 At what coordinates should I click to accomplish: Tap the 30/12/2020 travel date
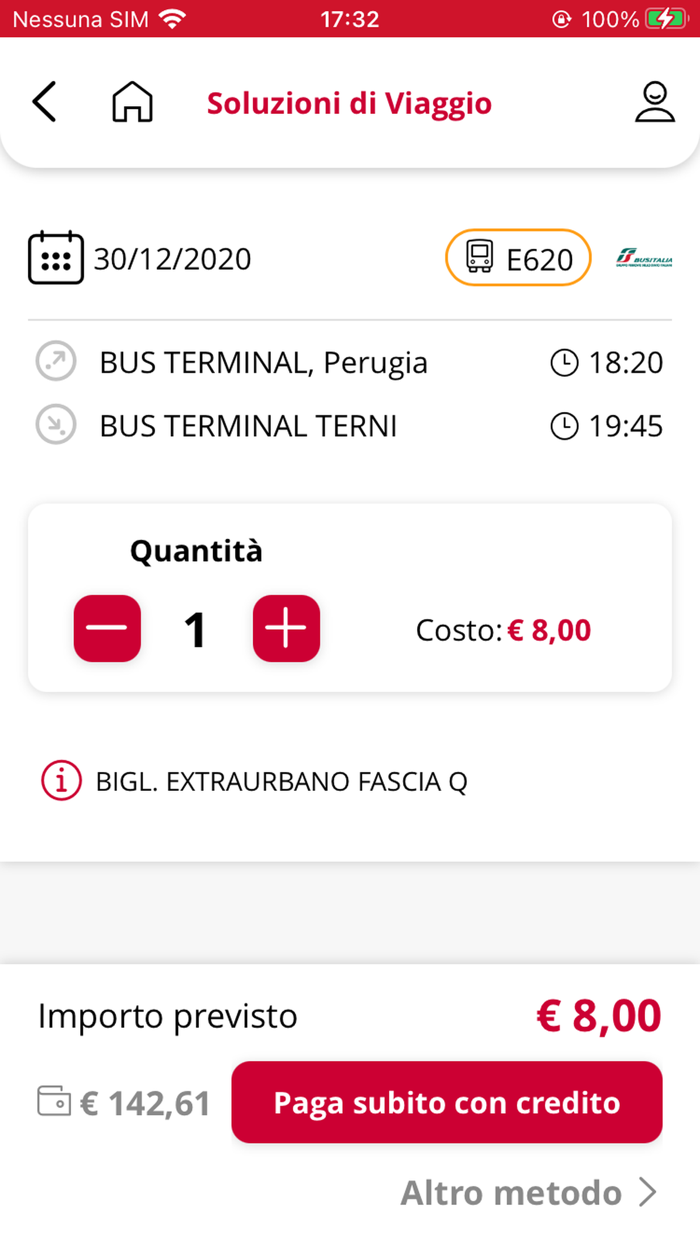[172, 259]
